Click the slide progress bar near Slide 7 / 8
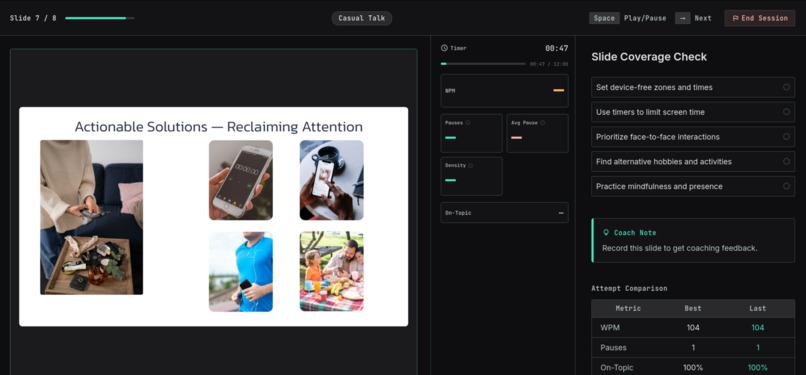Viewport: 806px width, 375px height. pos(100,18)
